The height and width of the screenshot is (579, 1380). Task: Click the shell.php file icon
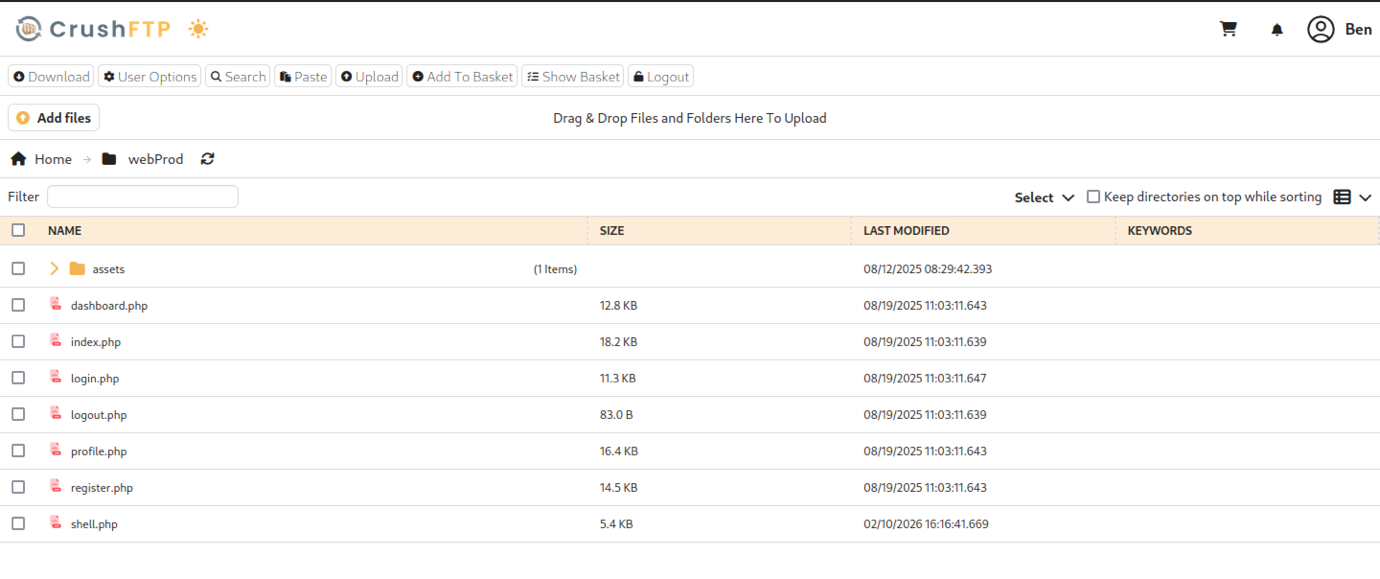tap(56, 523)
